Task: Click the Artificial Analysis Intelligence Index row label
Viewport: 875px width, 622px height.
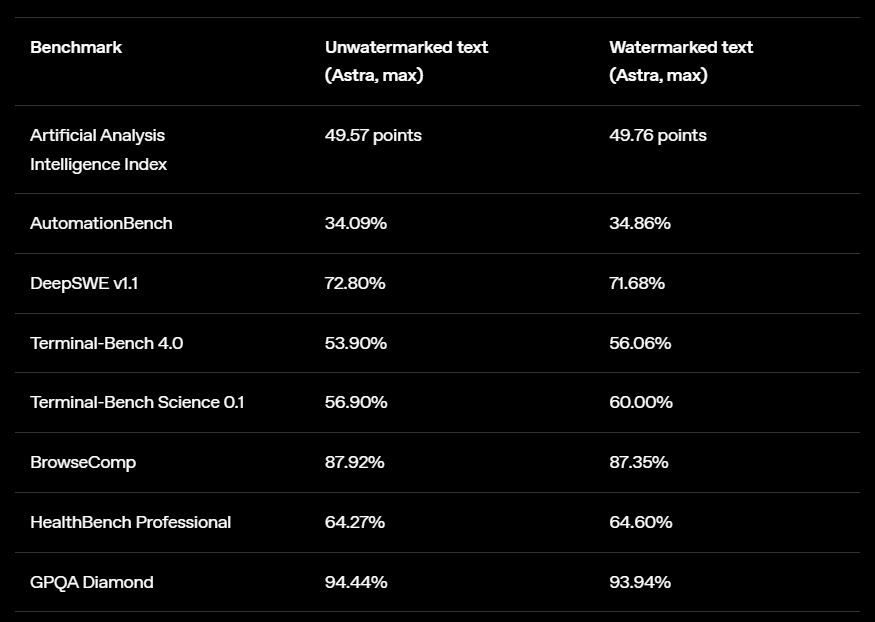Action: (98, 150)
